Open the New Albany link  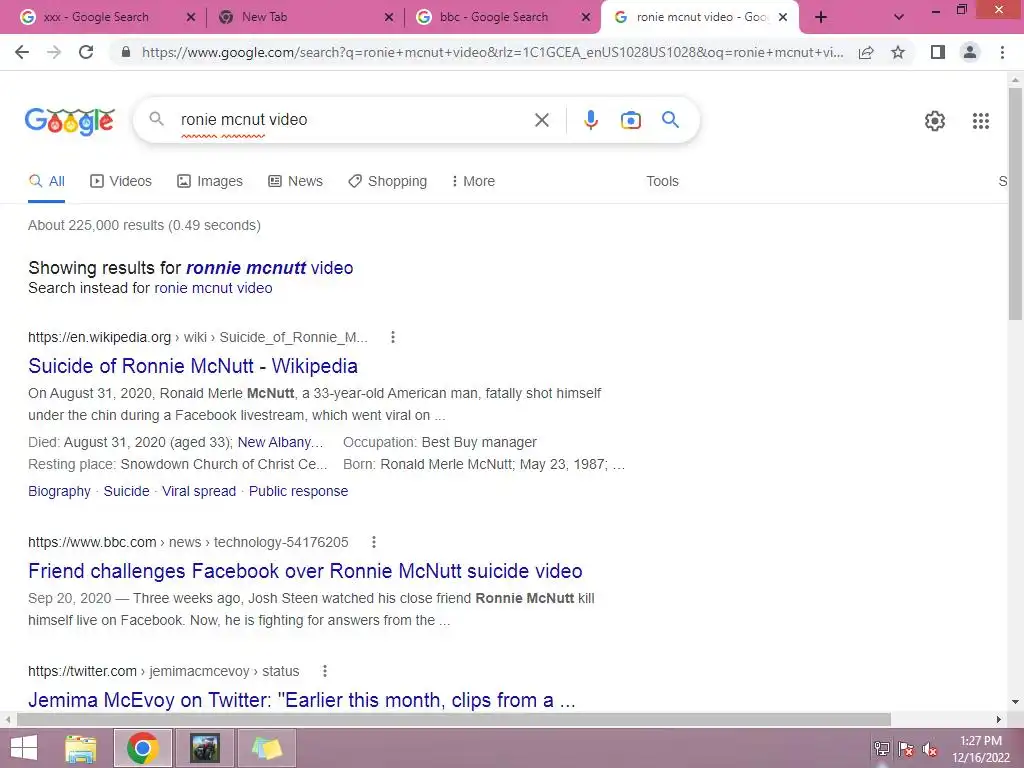tap(280, 443)
